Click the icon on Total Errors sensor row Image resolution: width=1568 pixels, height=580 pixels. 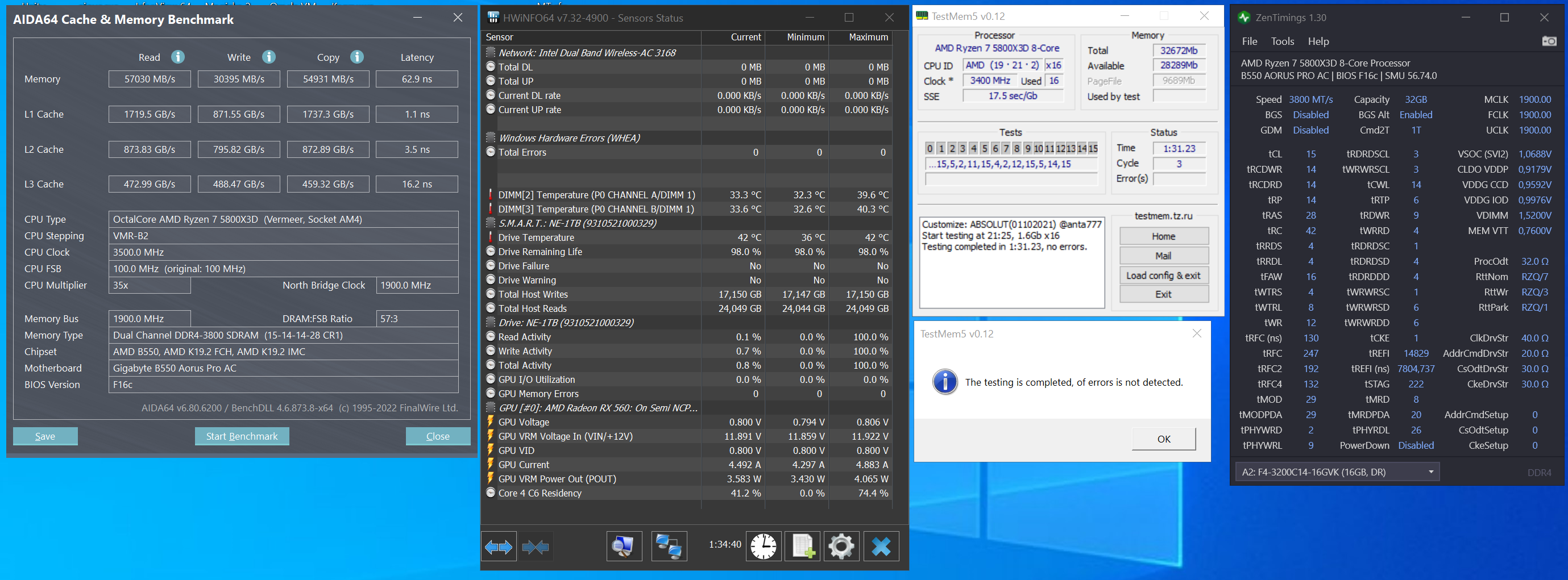point(491,152)
